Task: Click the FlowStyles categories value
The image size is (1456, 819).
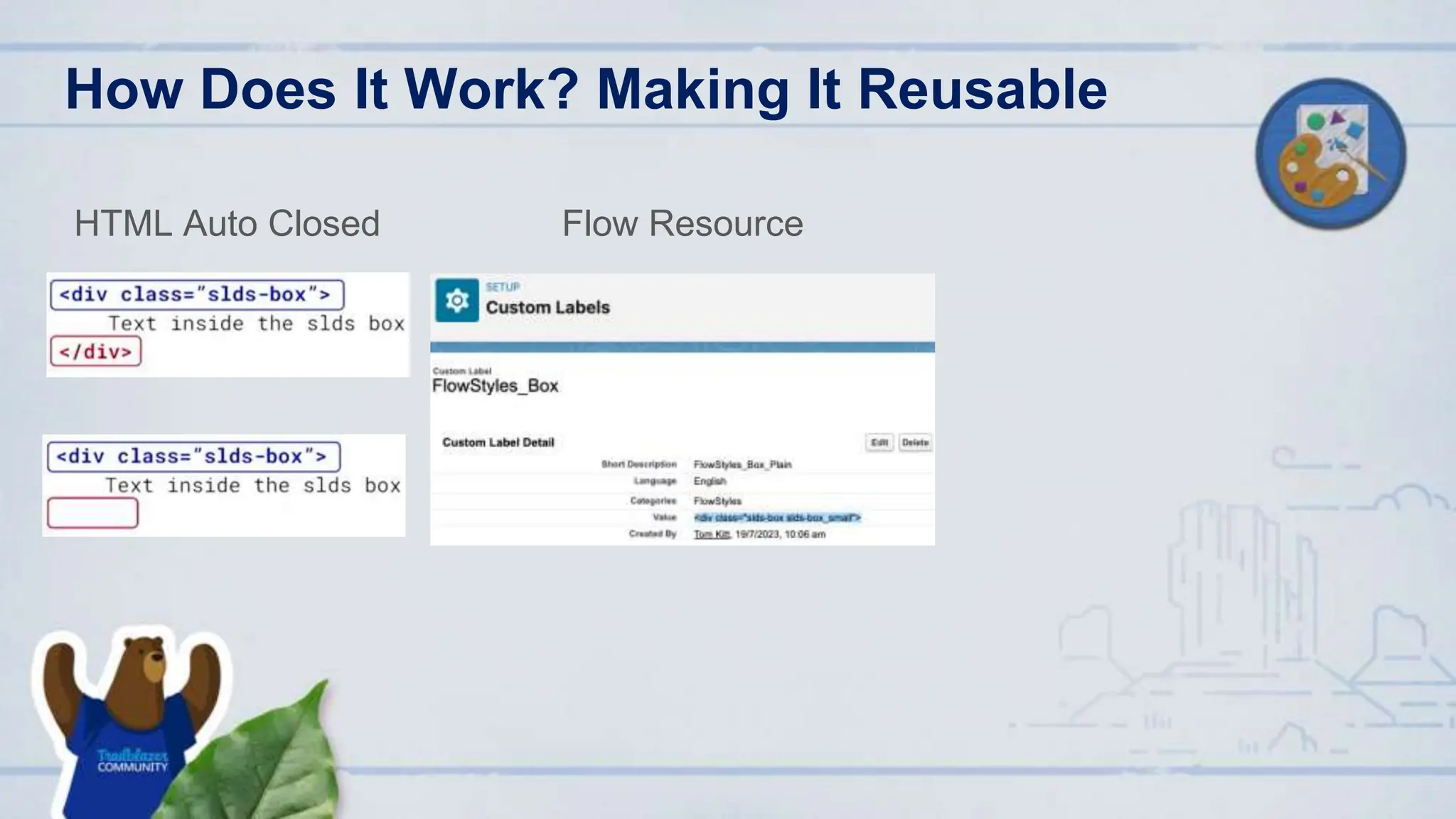Action: [x=717, y=500]
